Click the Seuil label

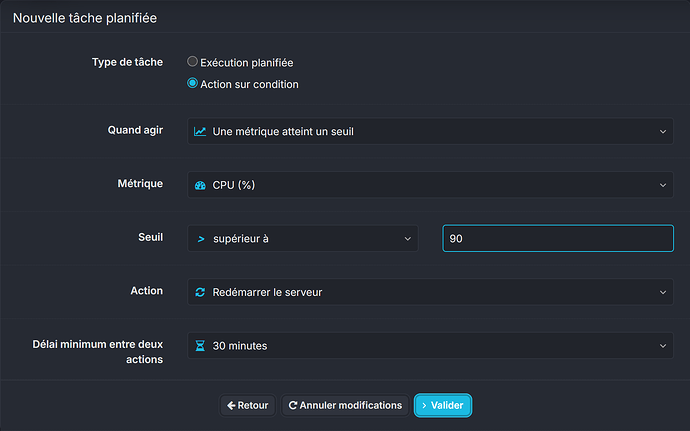tap(150, 237)
